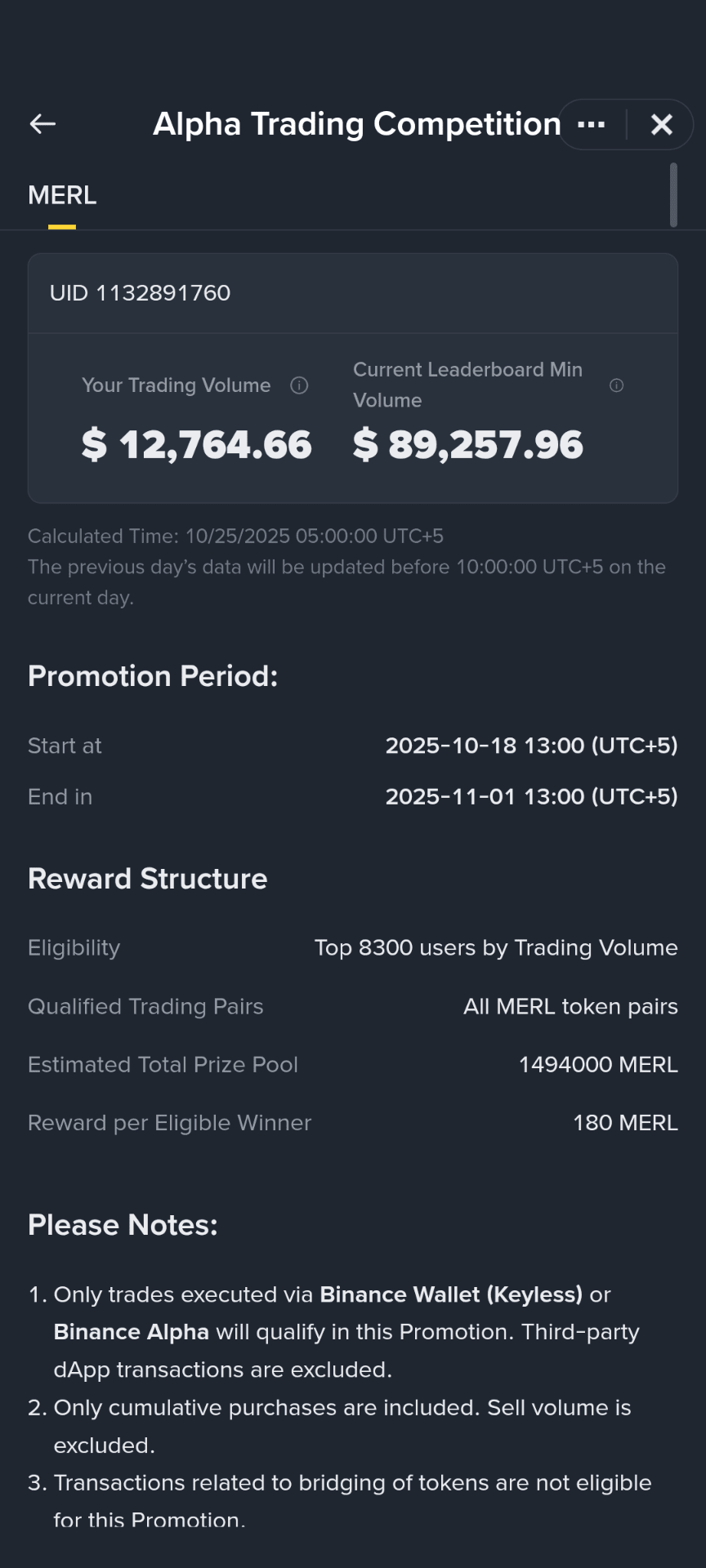This screenshot has width=706, height=1568.
Task: Select the UID 1132891760 text
Action: pyautogui.click(x=140, y=293)
